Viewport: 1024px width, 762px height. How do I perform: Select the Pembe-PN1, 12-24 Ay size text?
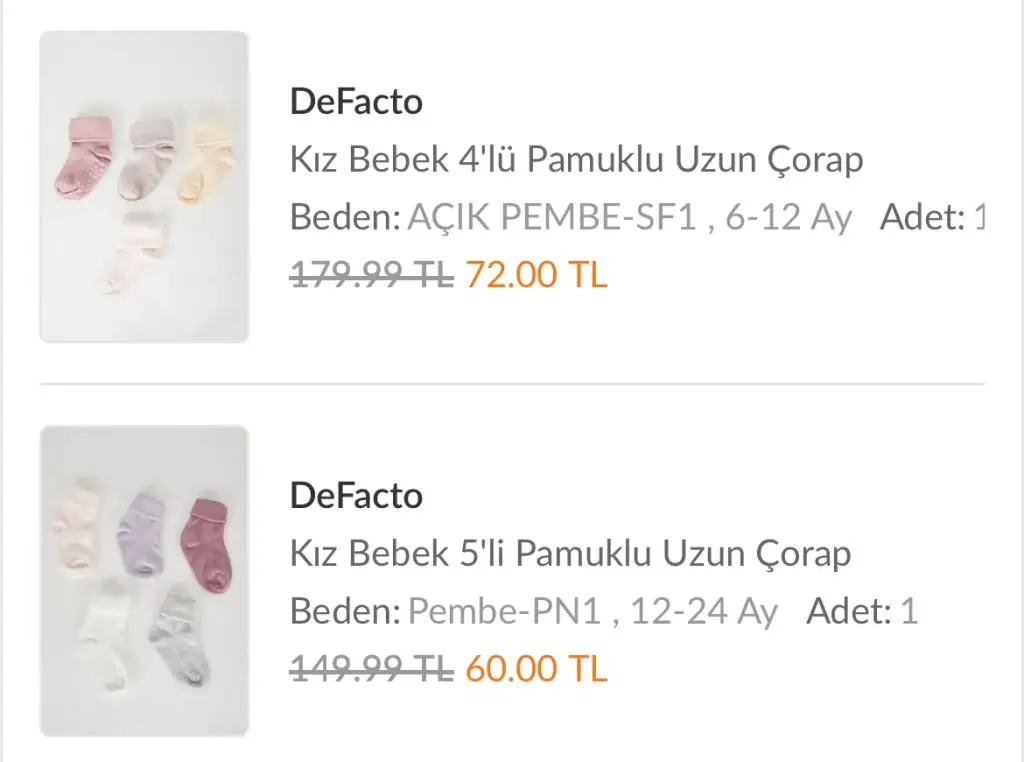tap(593, 611)
